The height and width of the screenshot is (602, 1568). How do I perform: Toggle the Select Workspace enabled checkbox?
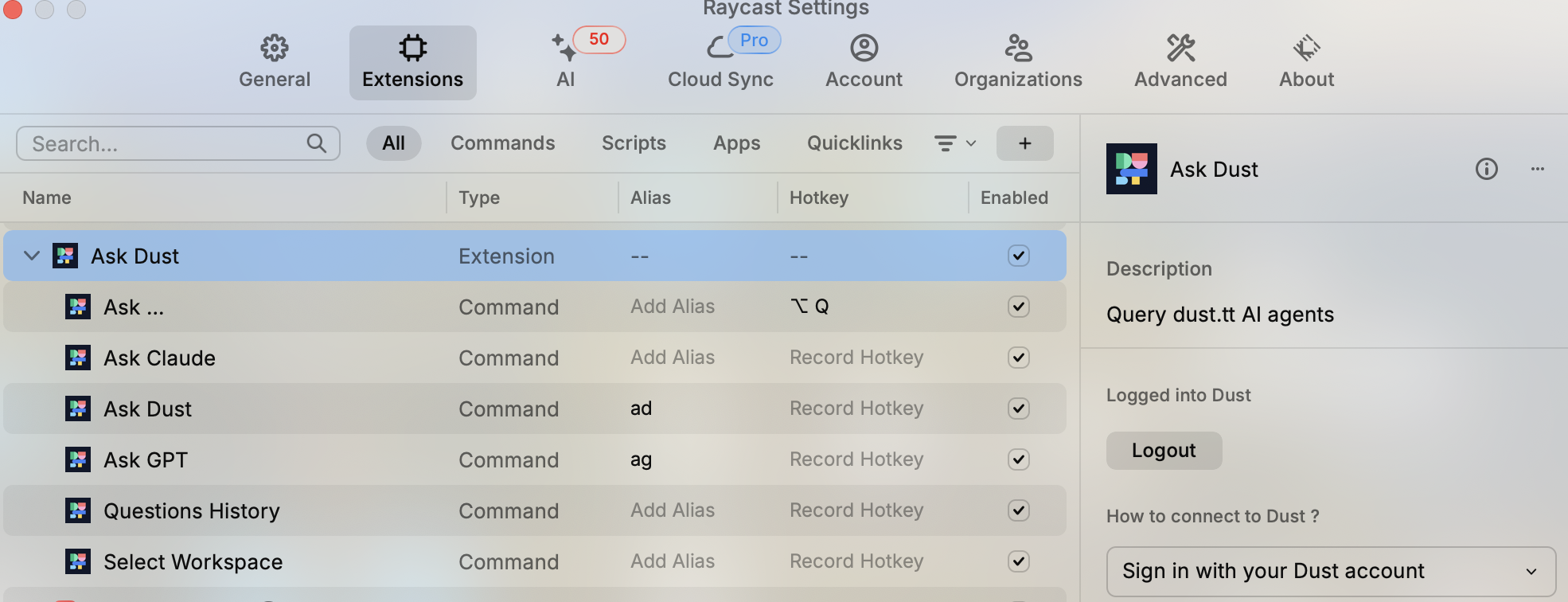(x=1018, y=561)
